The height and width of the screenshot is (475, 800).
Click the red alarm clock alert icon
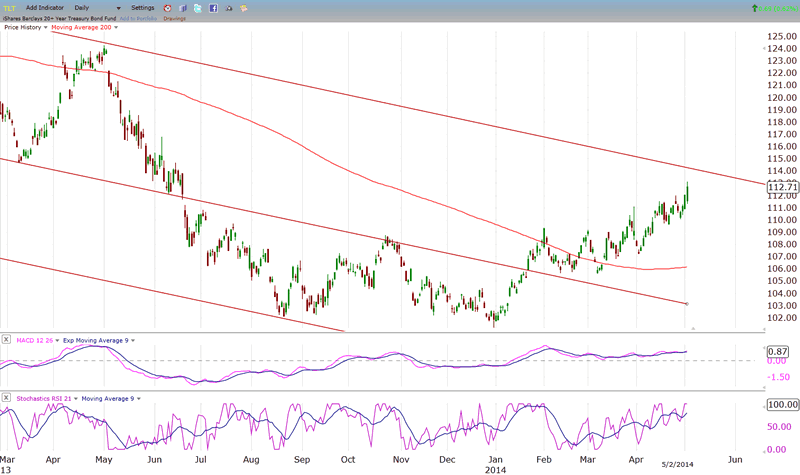coord(166,8)
